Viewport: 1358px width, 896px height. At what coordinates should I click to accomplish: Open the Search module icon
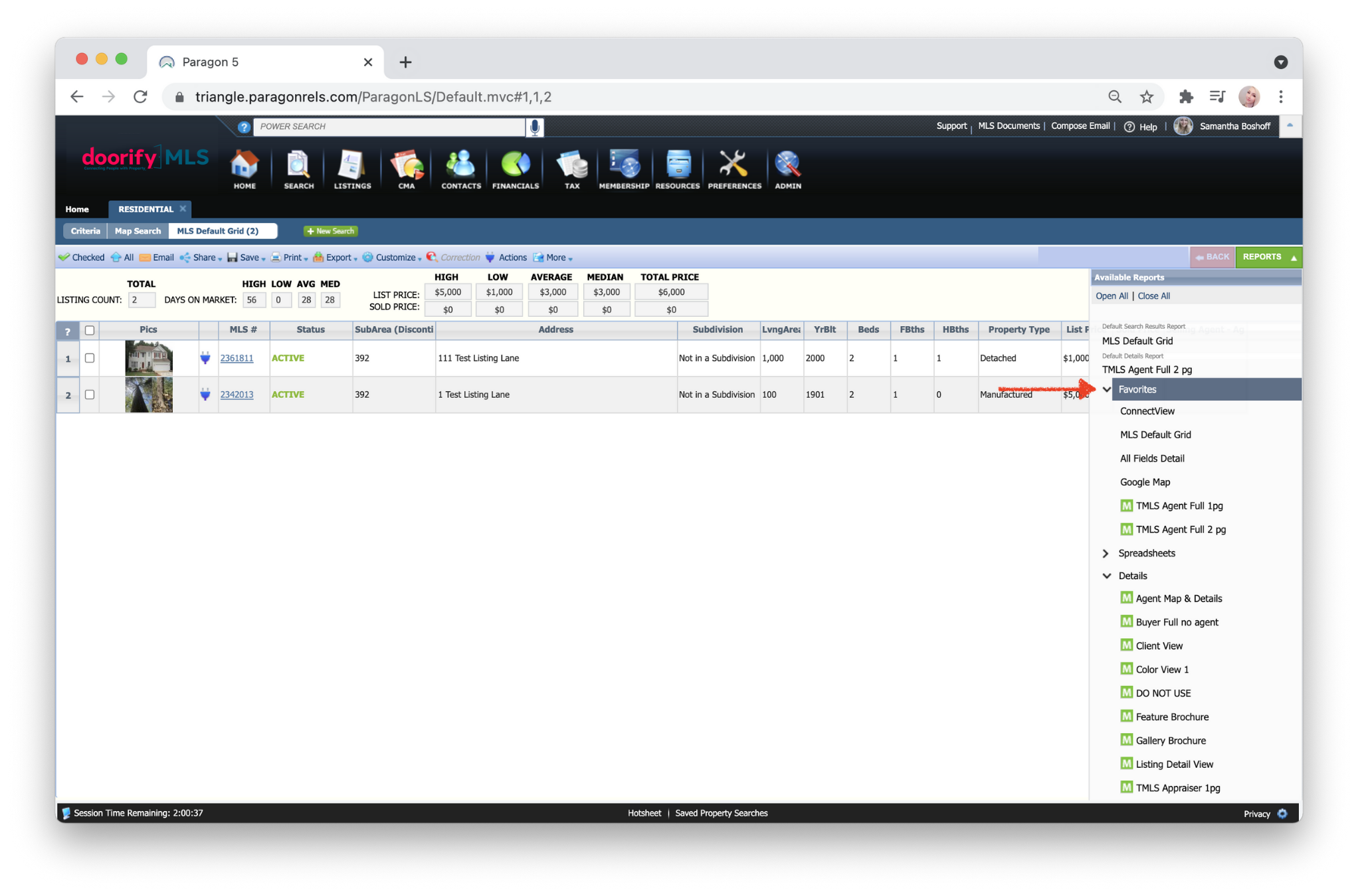pos(298,169)
